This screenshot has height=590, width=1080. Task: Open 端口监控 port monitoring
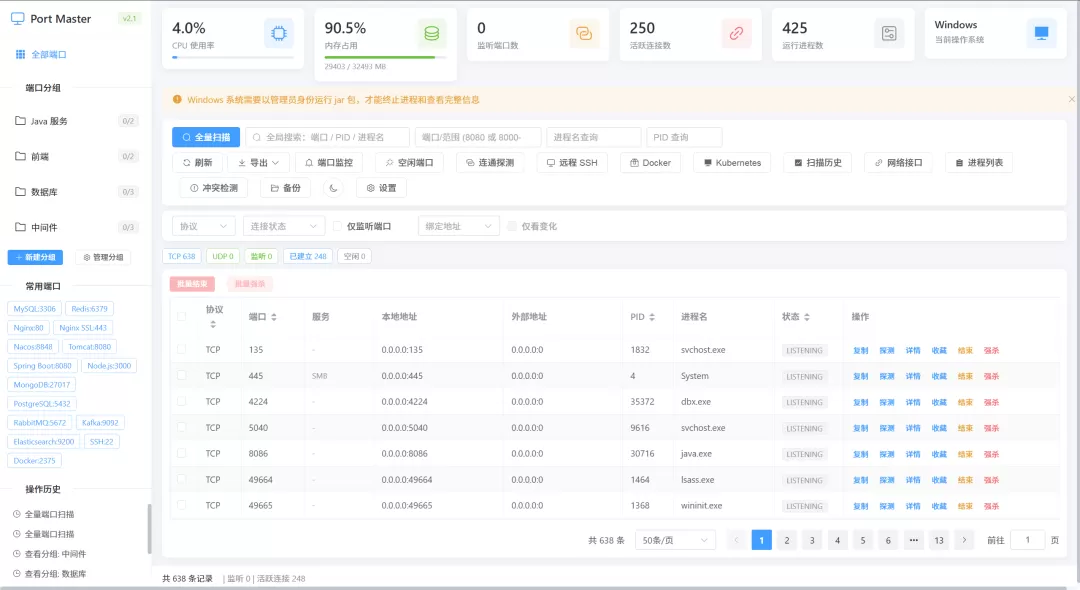(x=329, y=163)
